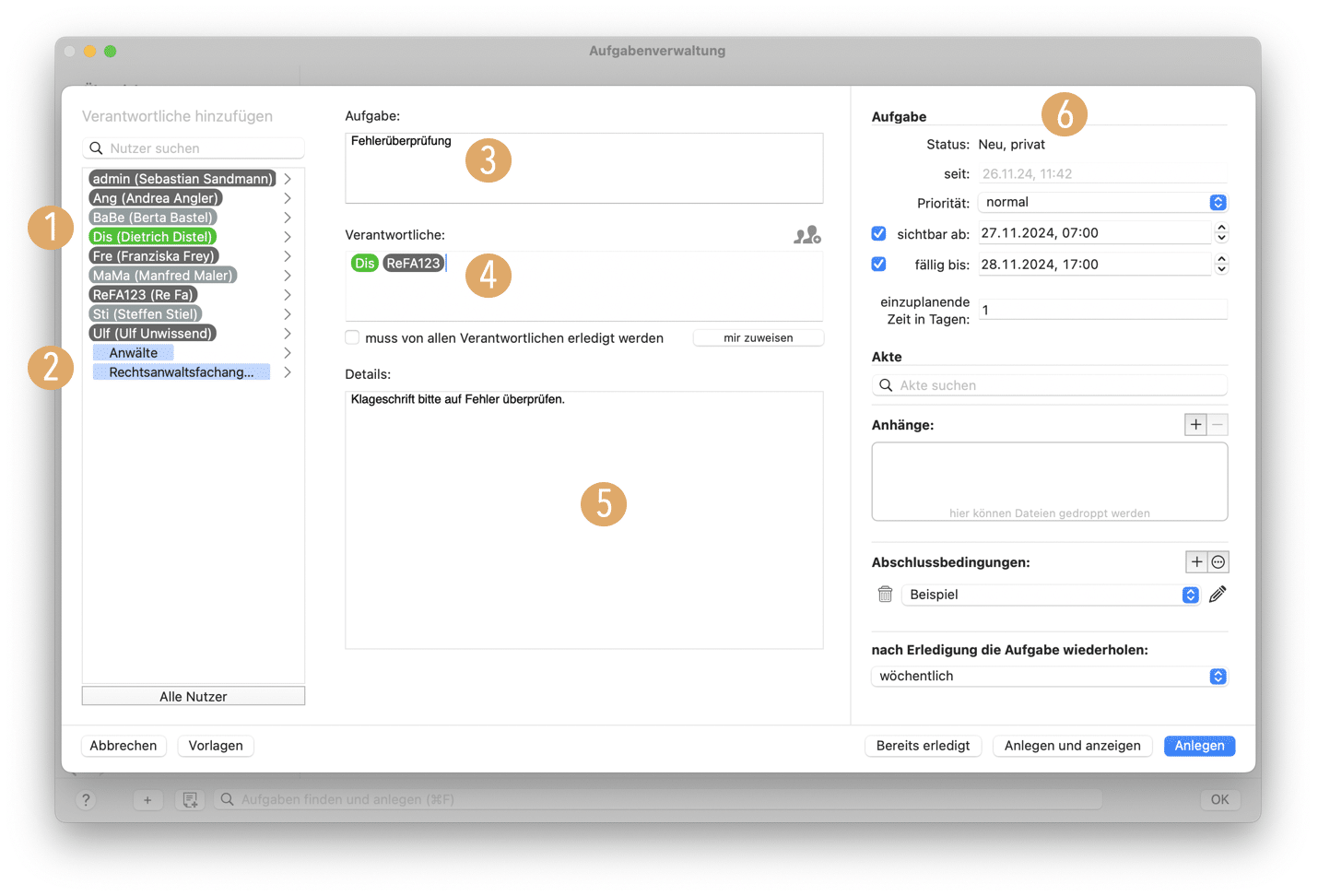The height and width of the screenshot is (896, 1318).
Task: Expand chevron for Dis (Dietrich Distel)
Action: point(288,237)
